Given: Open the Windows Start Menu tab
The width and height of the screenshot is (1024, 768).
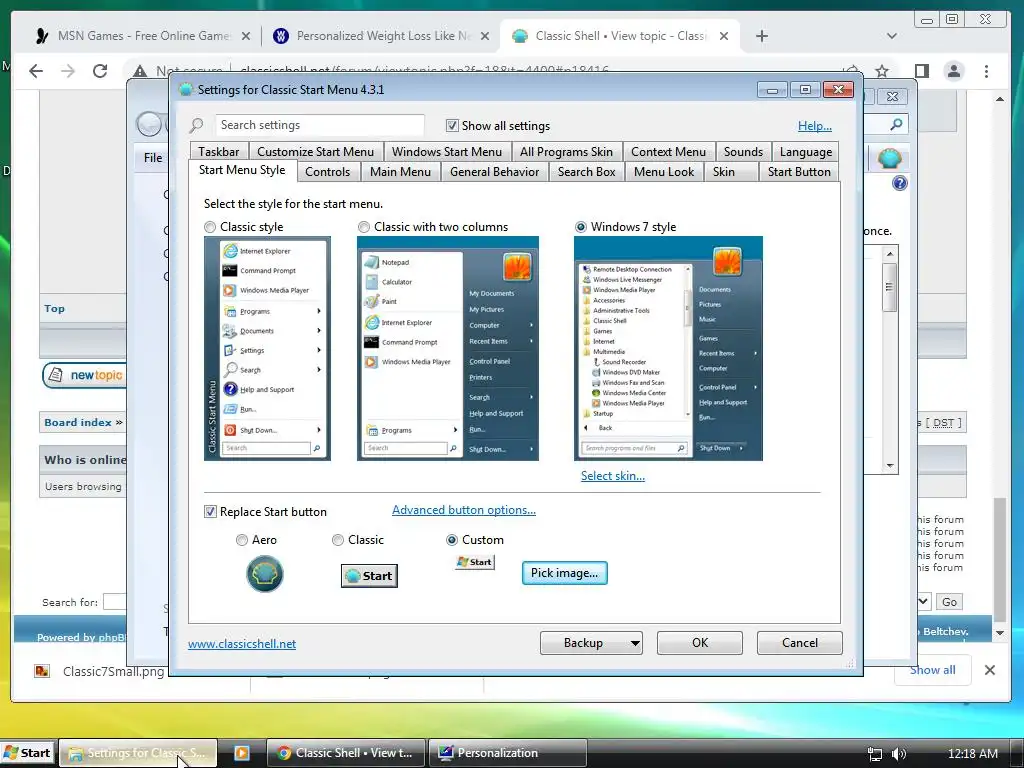Looking at the screenshot, I should coord(447,152).
